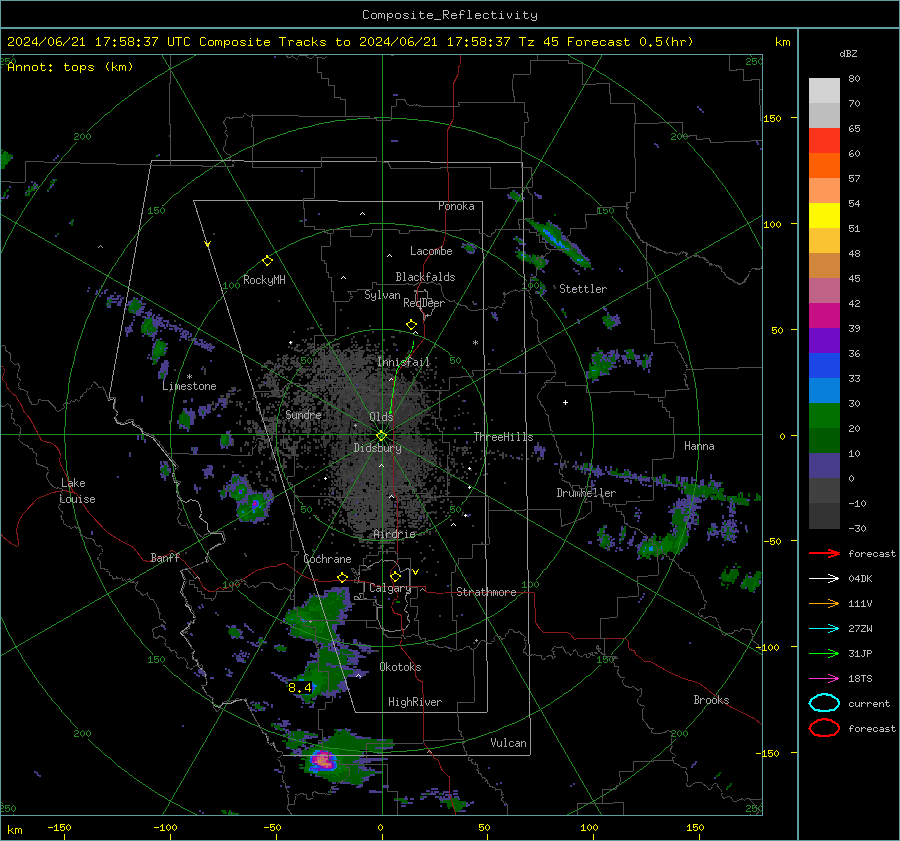
Task: Click the Vulcan town label
Action: coord(508,743)
